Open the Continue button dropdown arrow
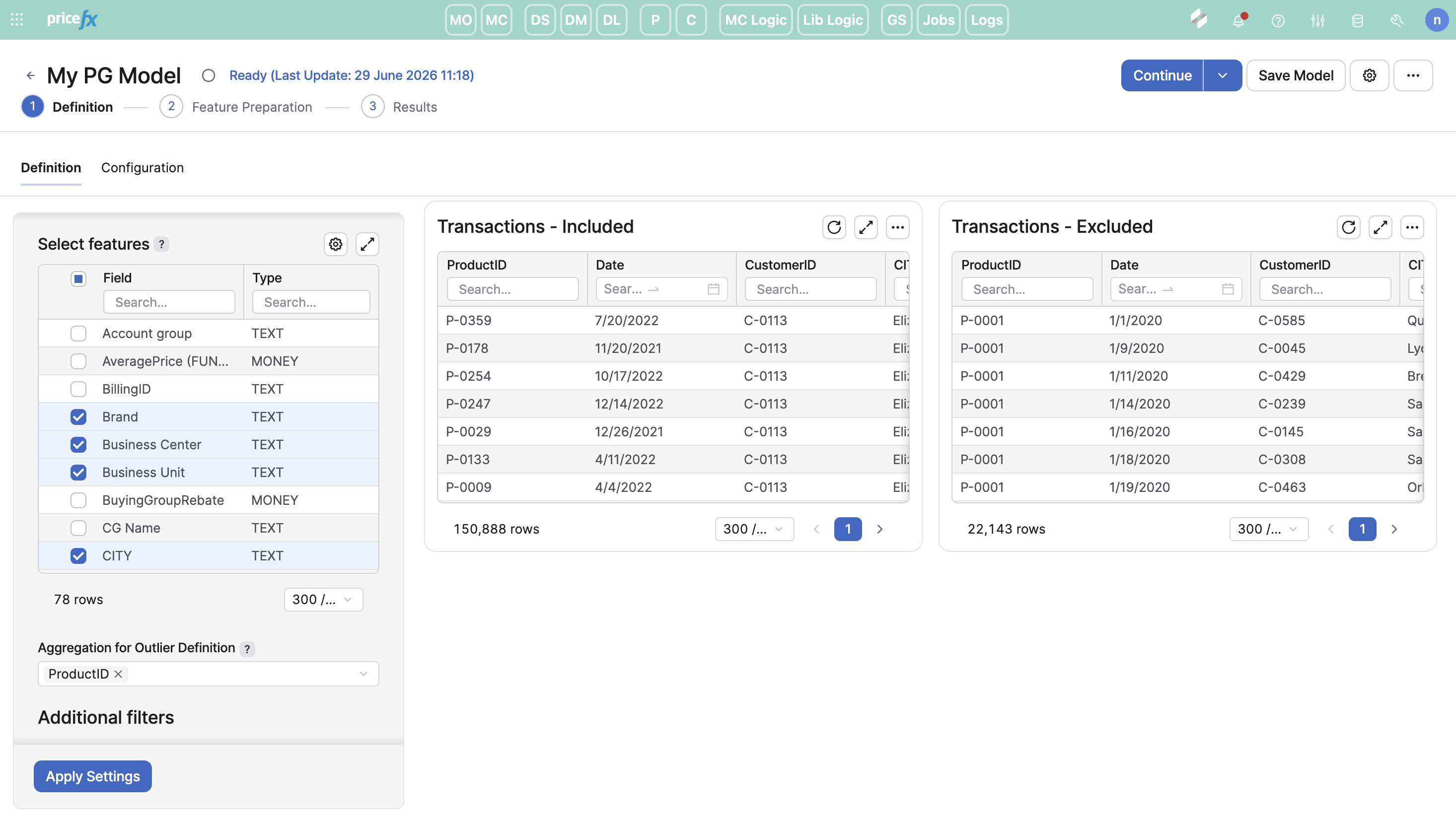Viewport: 1456px width, 824px height. [x=1223, y=75]
